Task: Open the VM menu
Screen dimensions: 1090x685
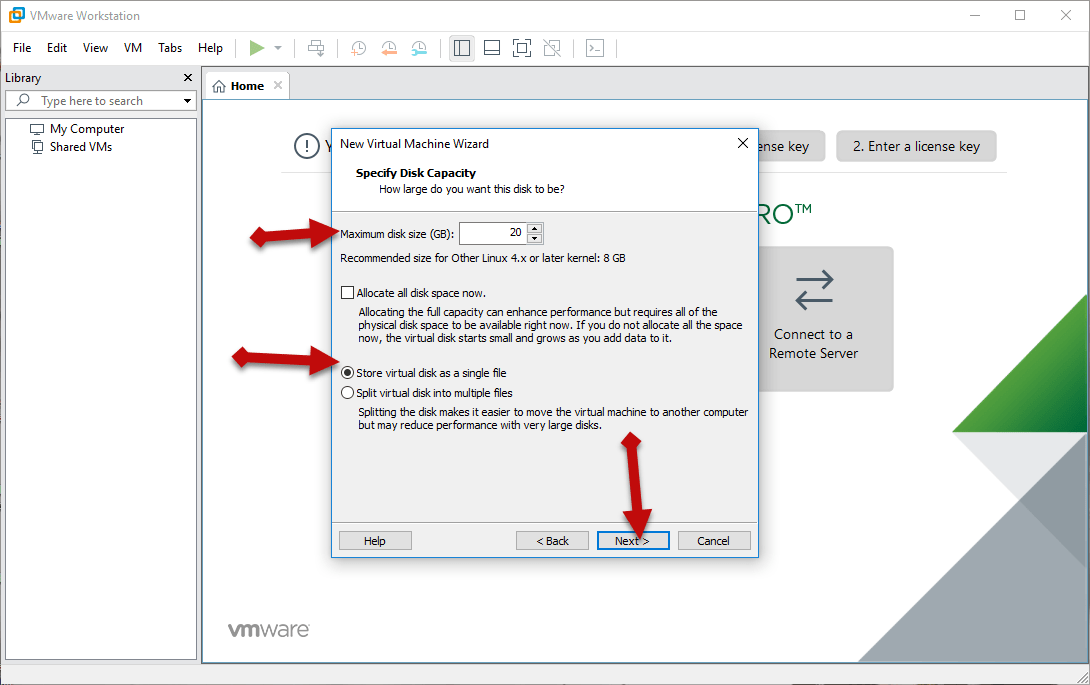Action: point(133,48)
